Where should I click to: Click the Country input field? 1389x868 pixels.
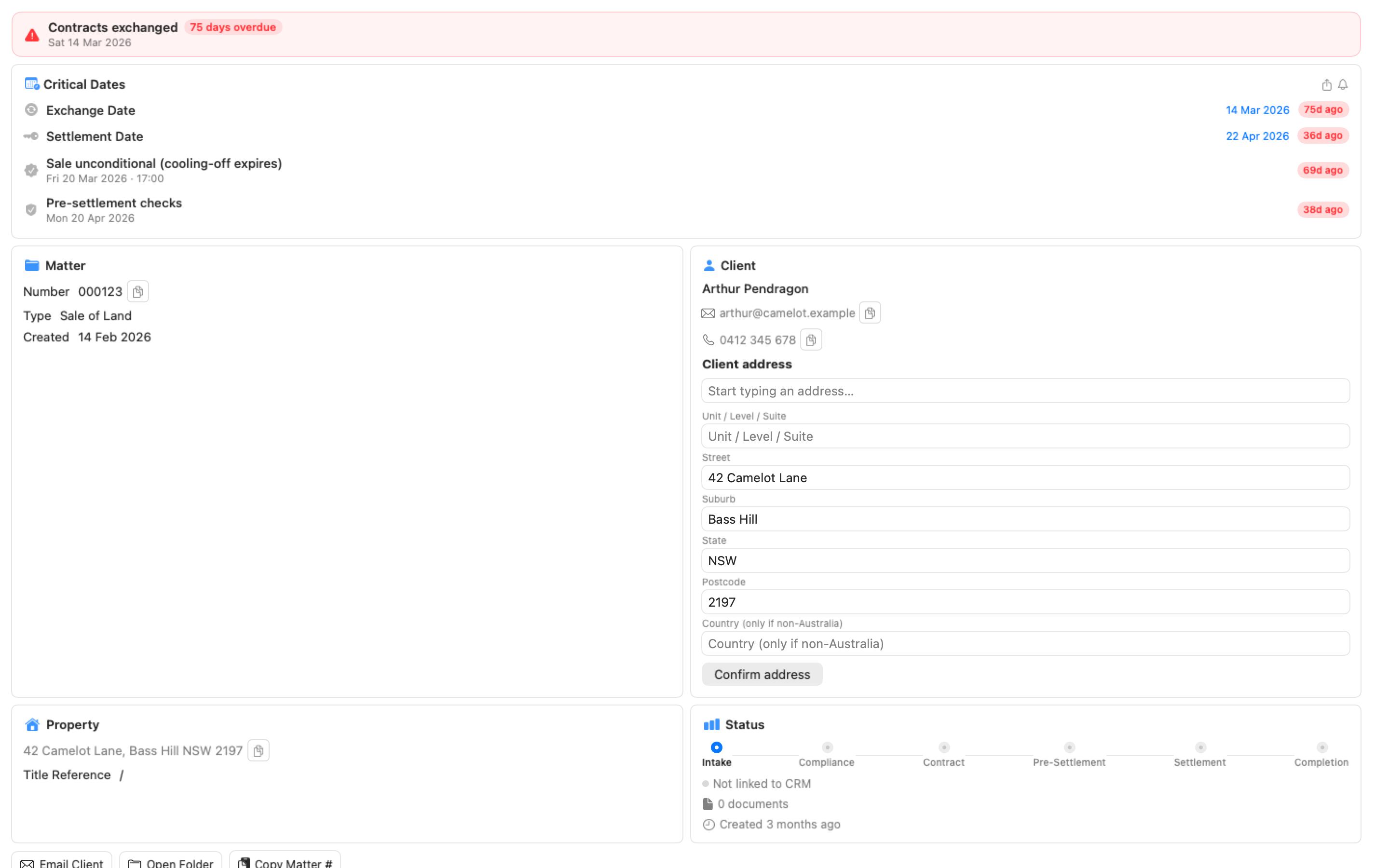click(x=1025, y=644)
